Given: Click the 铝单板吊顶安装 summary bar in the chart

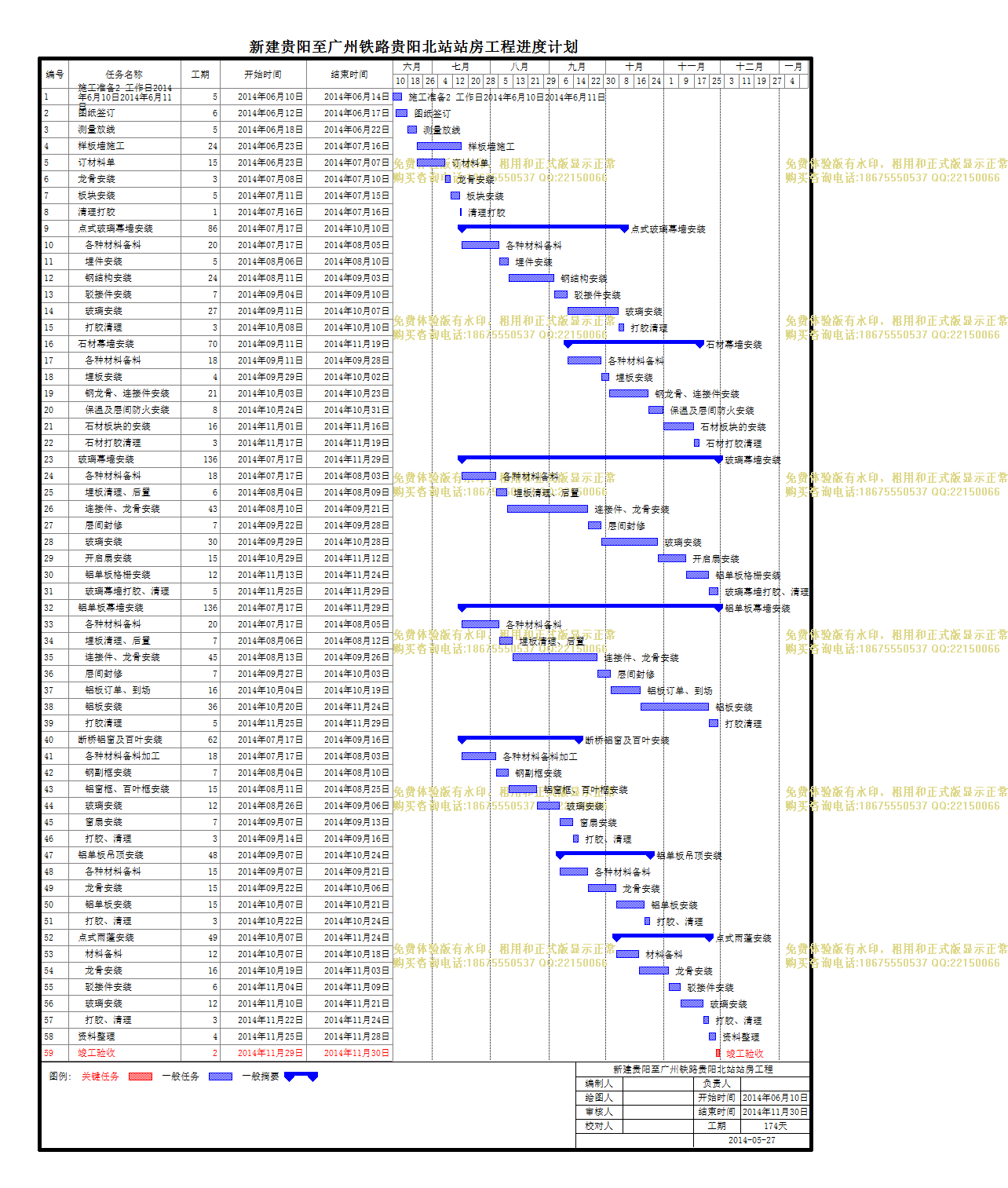Looking at the screenshot, I should tap(605, 855).
